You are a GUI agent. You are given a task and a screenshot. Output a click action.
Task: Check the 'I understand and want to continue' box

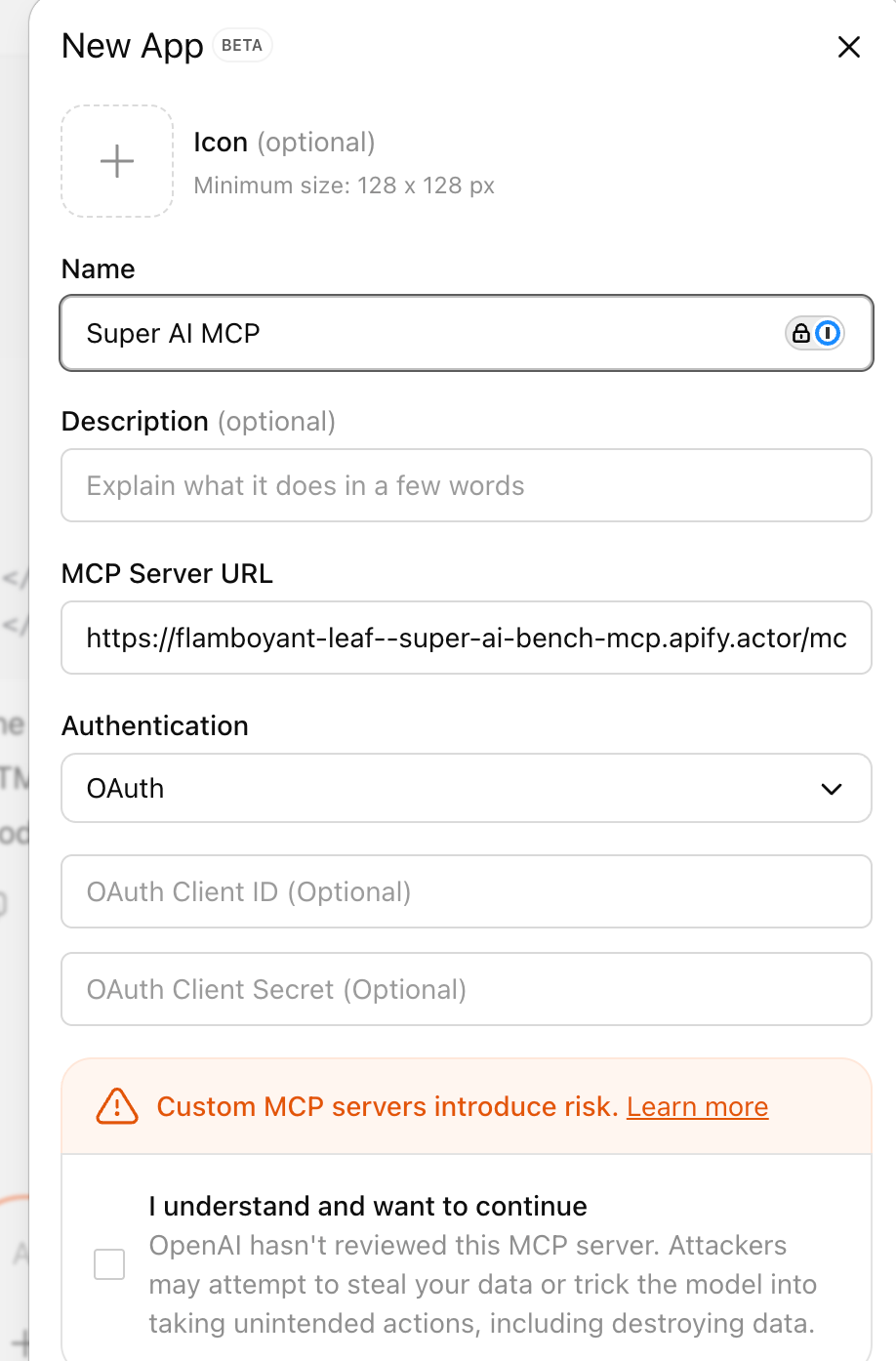pyautogui.click(x=109, y=1264)
